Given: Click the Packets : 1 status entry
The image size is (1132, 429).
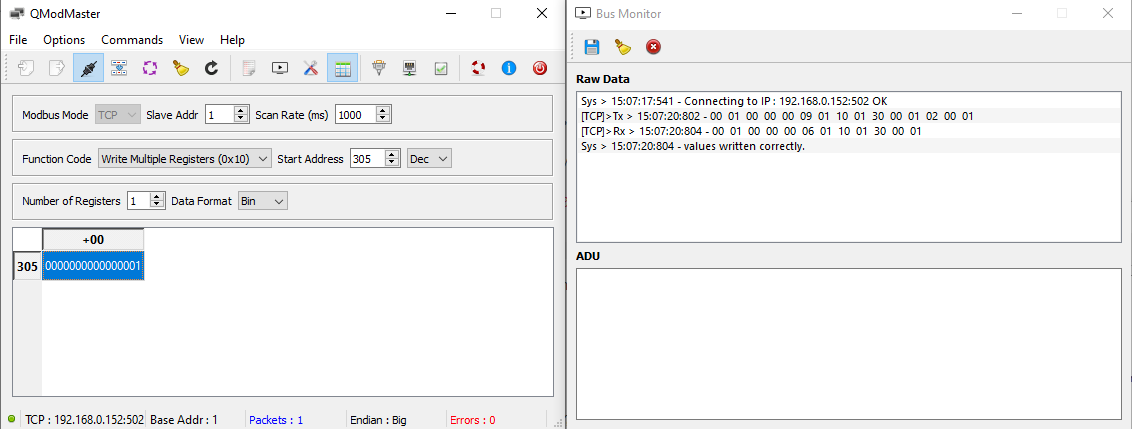Looking at the screenshot, I should pyautogui.click(x=276, y=420).
